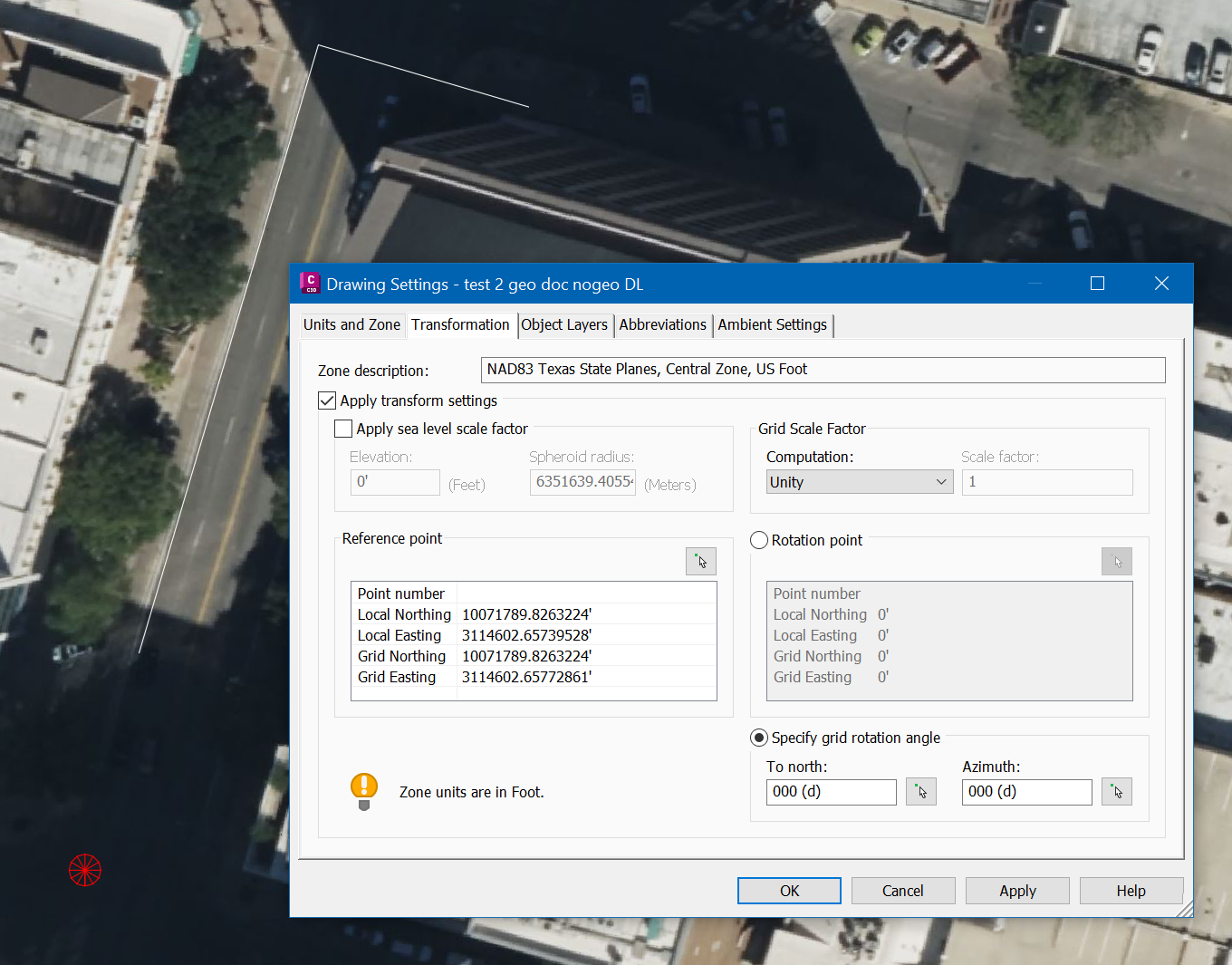Click the Zone description text field

tap(822, 369)
